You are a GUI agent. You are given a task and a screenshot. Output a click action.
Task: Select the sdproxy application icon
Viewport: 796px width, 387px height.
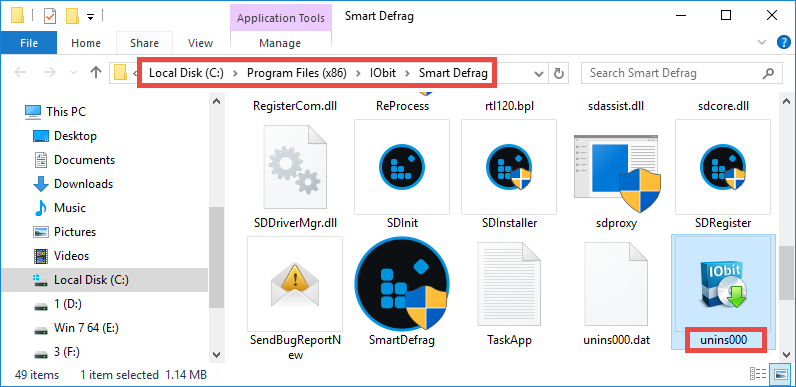coord(617,173)
